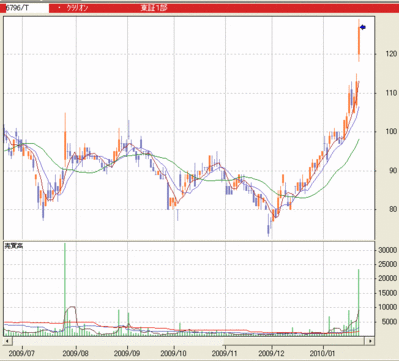The image size is (399, 361).
Task: Click the 30000 volume axis label
Action: point(387,250)
